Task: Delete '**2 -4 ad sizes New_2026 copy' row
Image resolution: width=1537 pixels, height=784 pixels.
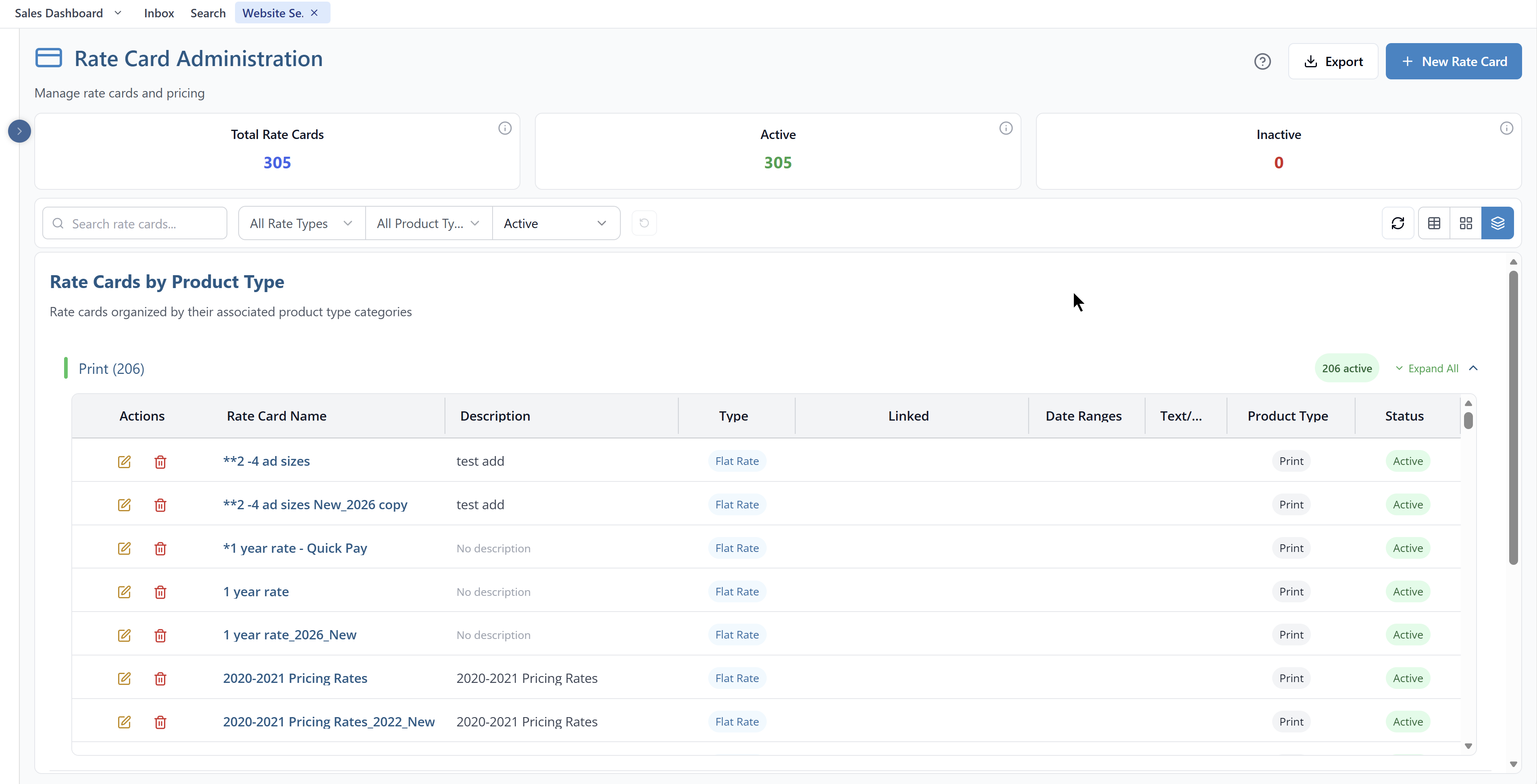Action: click(x=160, y=505)
